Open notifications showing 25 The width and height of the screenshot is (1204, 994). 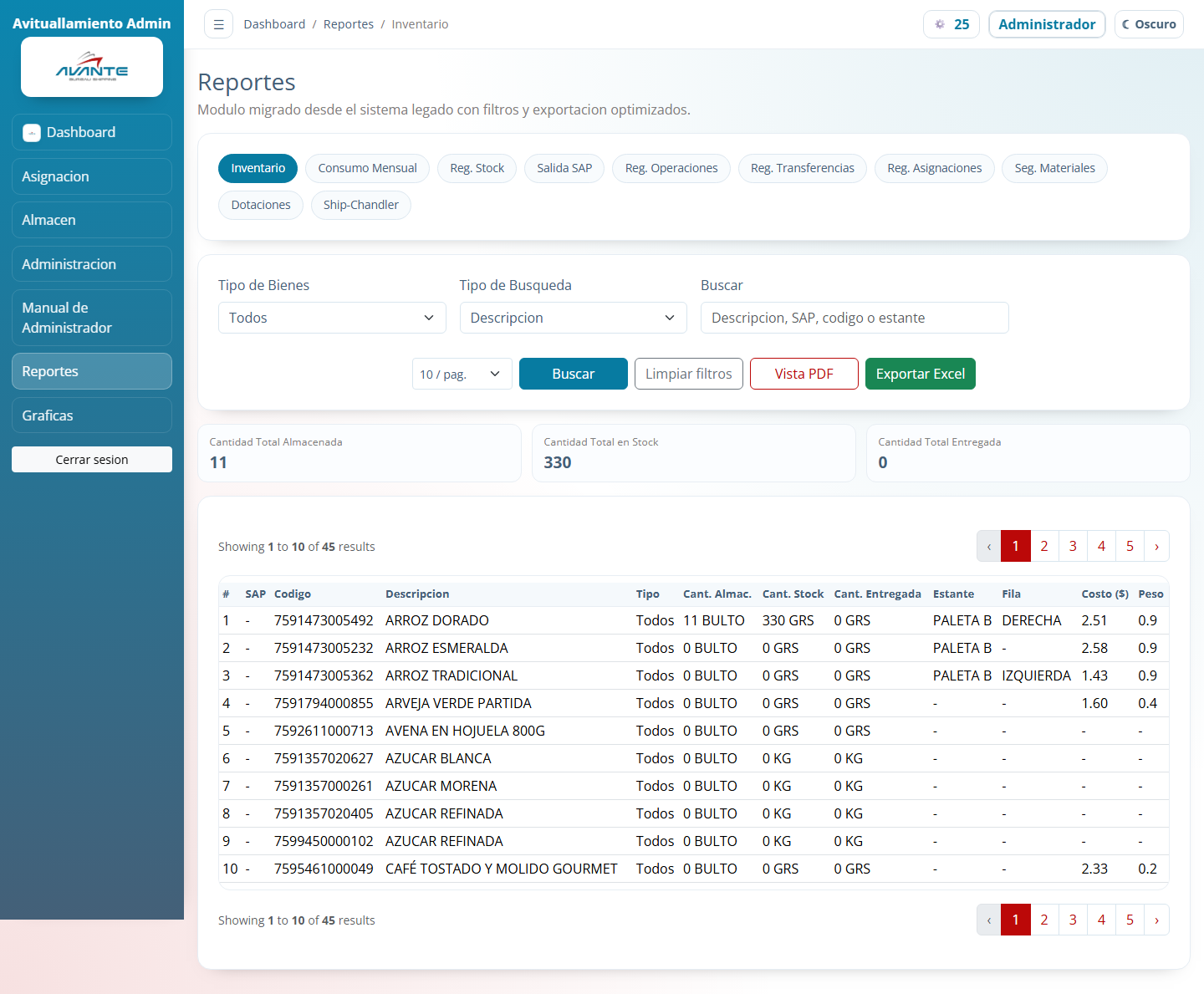[x=951, y=24]
